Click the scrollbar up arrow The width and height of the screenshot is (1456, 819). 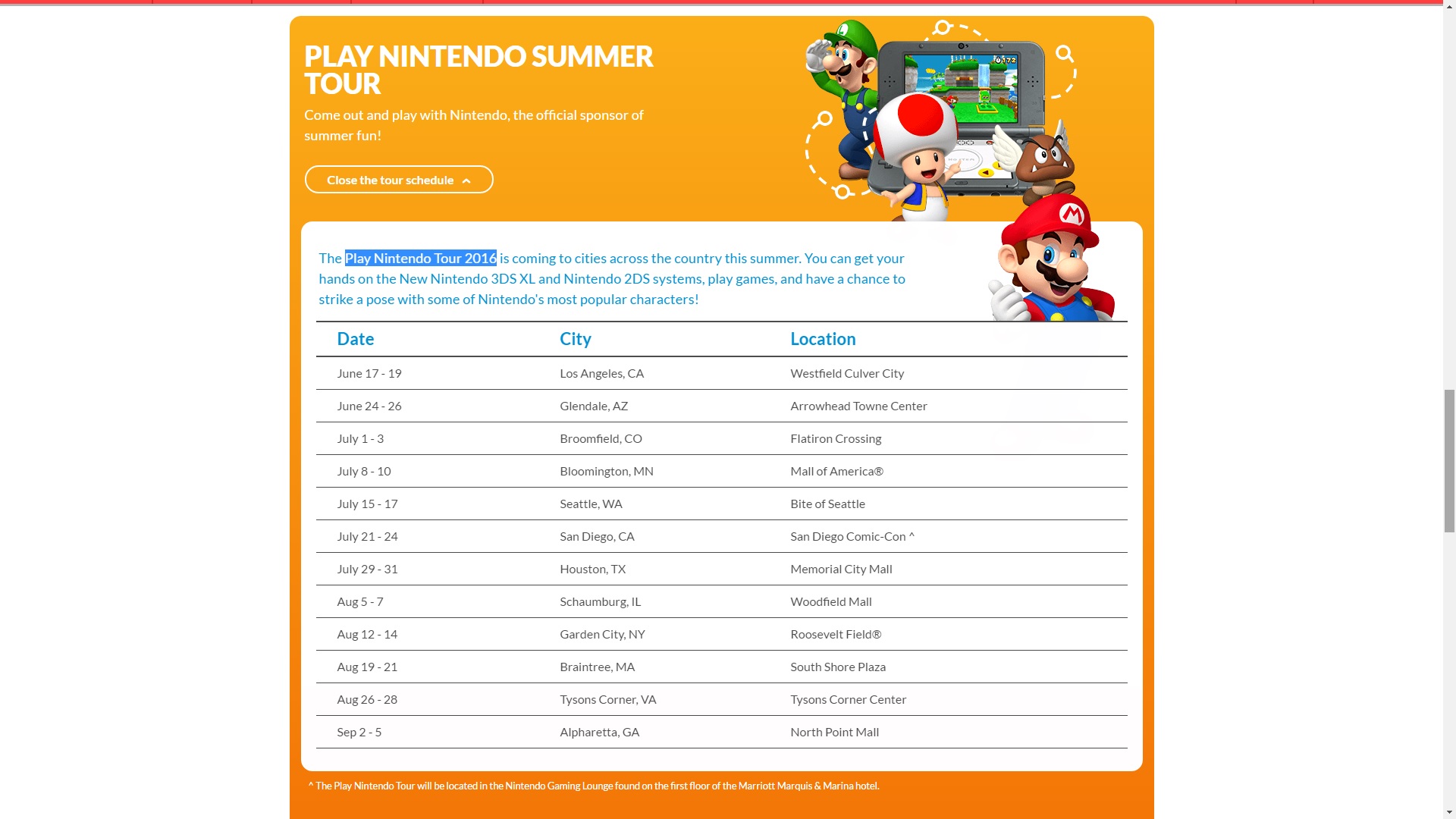(x=1449, y=6)
